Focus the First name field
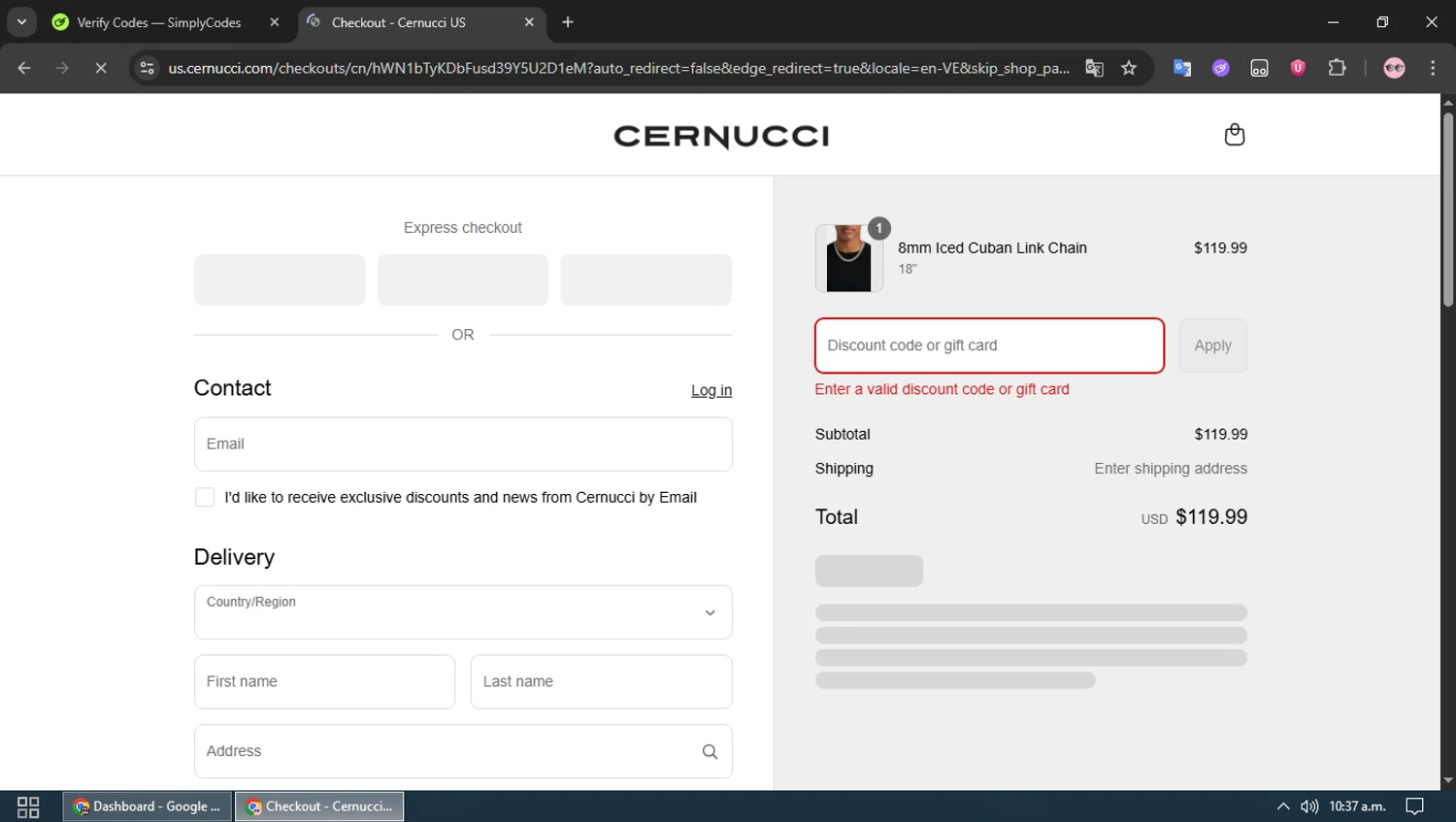 click(x=324, y=682)
